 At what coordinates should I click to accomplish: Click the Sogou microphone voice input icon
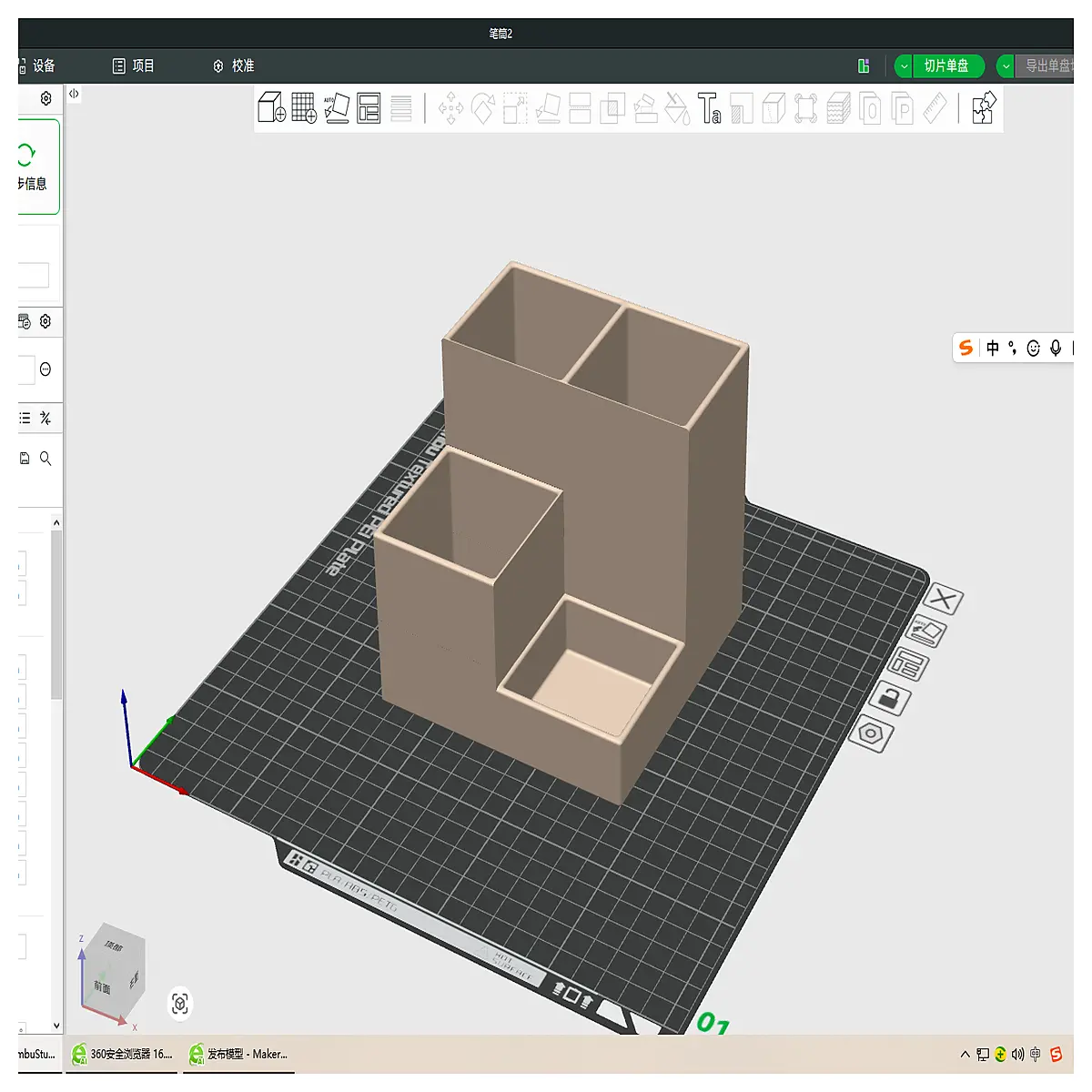click(1056, 348)
